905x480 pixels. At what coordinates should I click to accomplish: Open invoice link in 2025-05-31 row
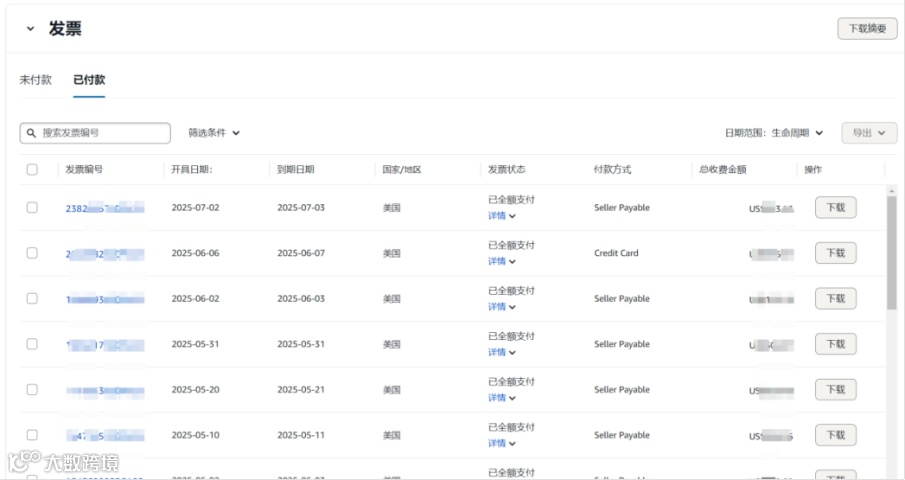click(x=104, y=345)
